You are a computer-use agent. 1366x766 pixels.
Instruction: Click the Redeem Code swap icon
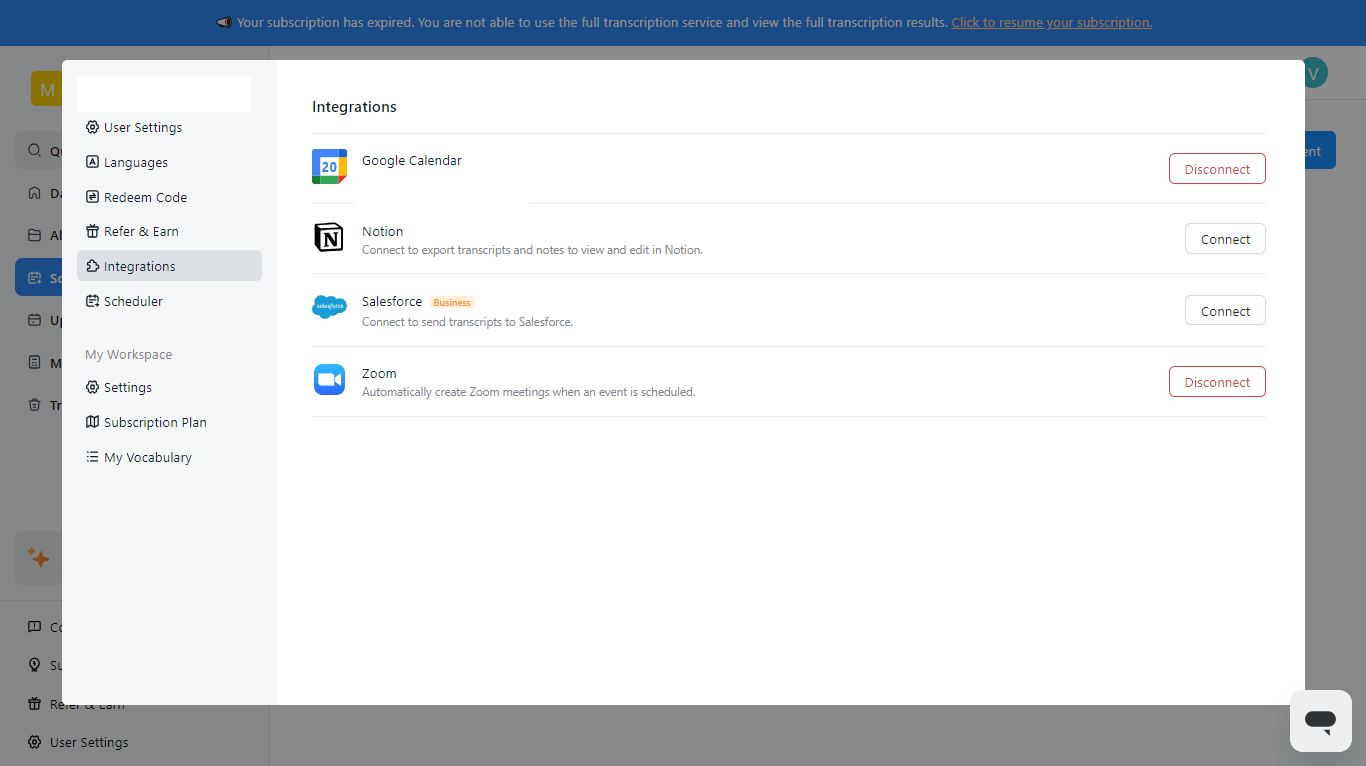click(92, 197)
